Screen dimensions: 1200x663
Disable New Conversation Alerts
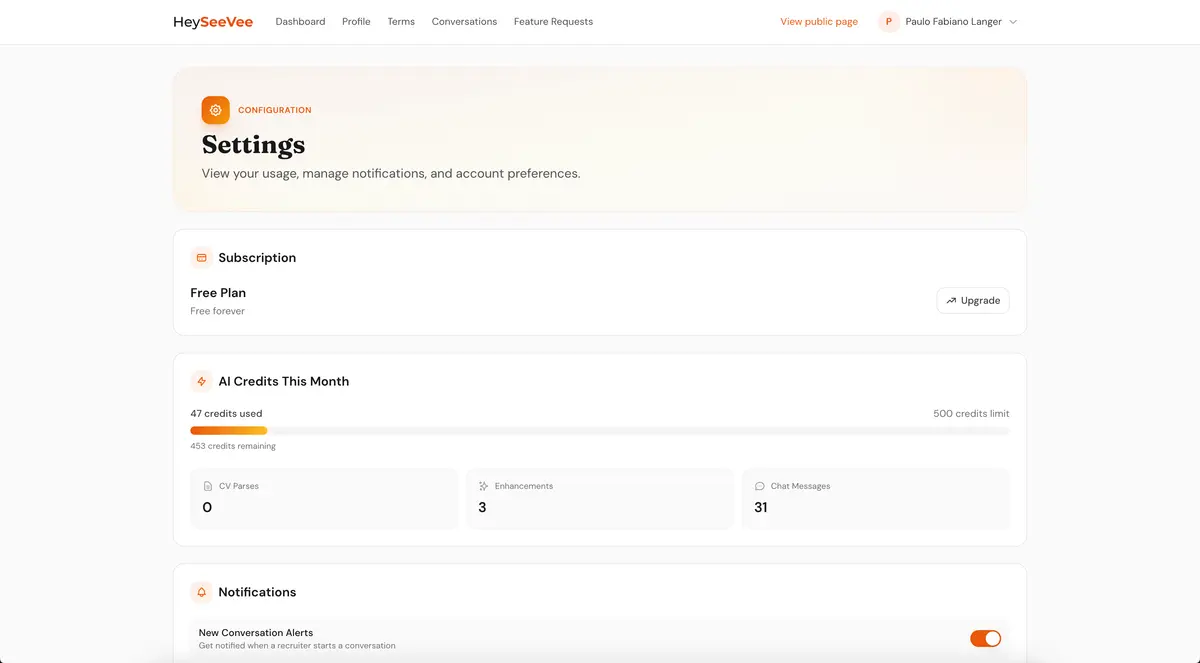click(x=985, y=638)
